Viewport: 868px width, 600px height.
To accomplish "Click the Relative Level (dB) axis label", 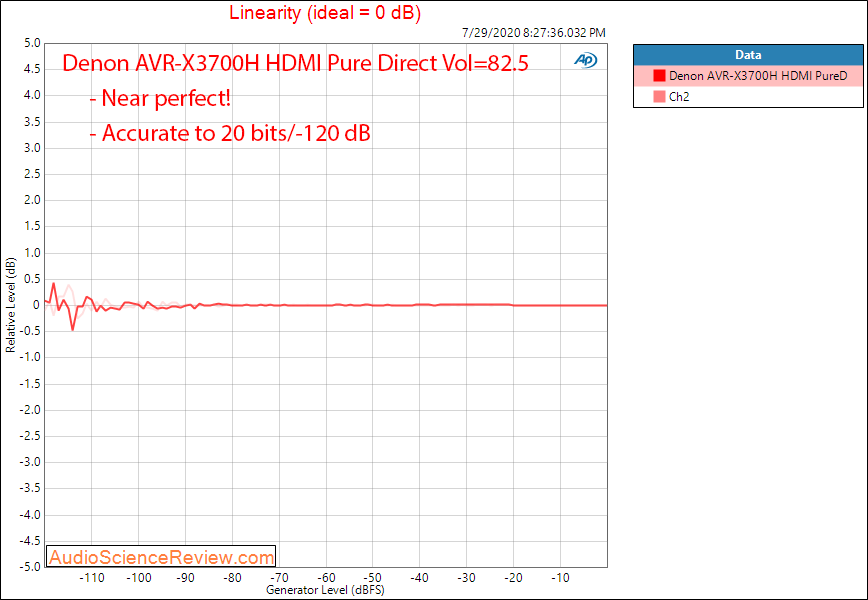I will 10,305.
